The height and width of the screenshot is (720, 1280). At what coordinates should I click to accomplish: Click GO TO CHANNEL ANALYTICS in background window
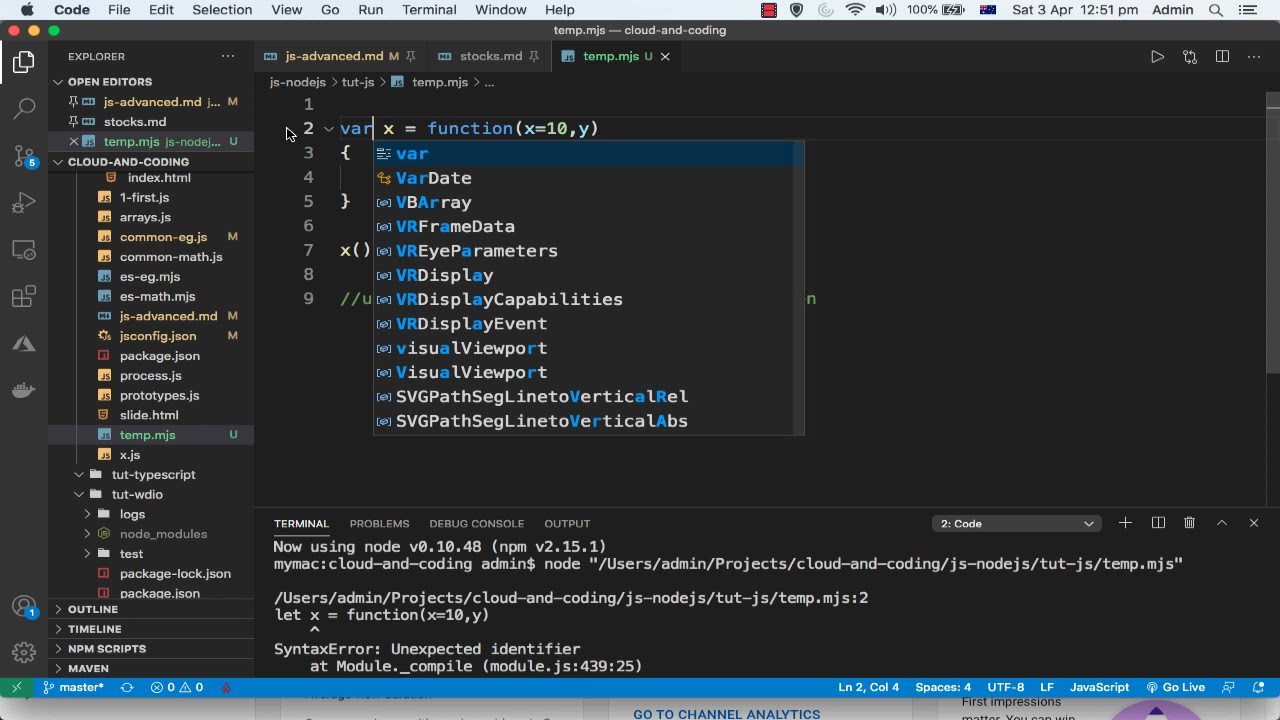pyautogui.click(x=727, y=713)
